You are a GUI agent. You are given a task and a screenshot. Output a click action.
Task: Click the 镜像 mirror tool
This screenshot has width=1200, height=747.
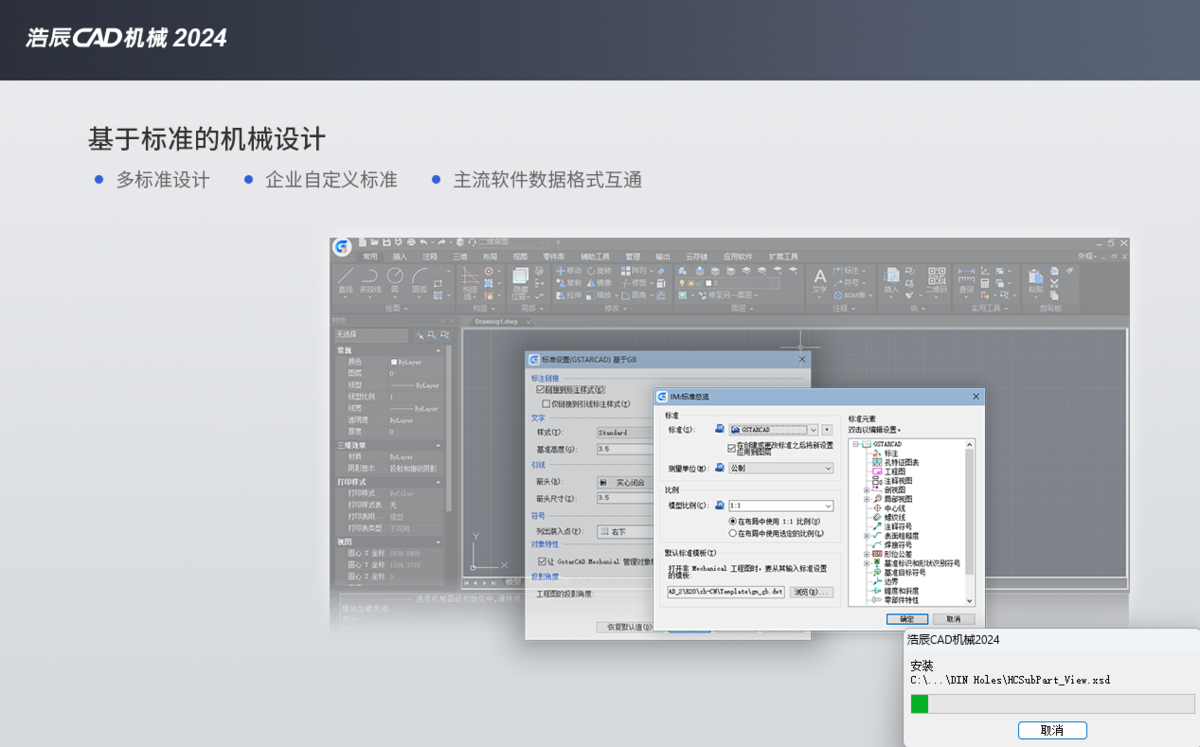click(601, 283)
